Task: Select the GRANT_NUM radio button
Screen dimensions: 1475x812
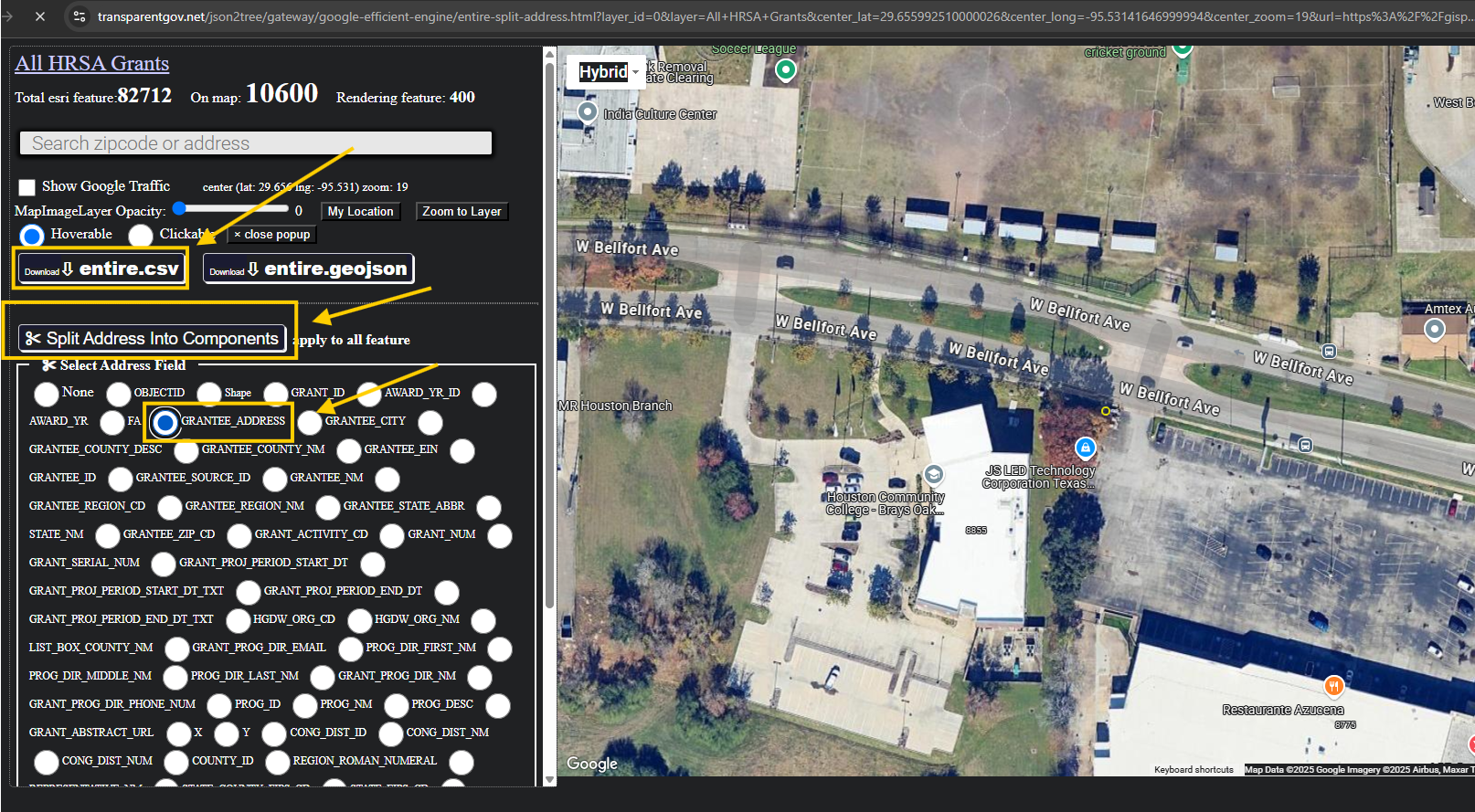Action: [x=392, y=536]
